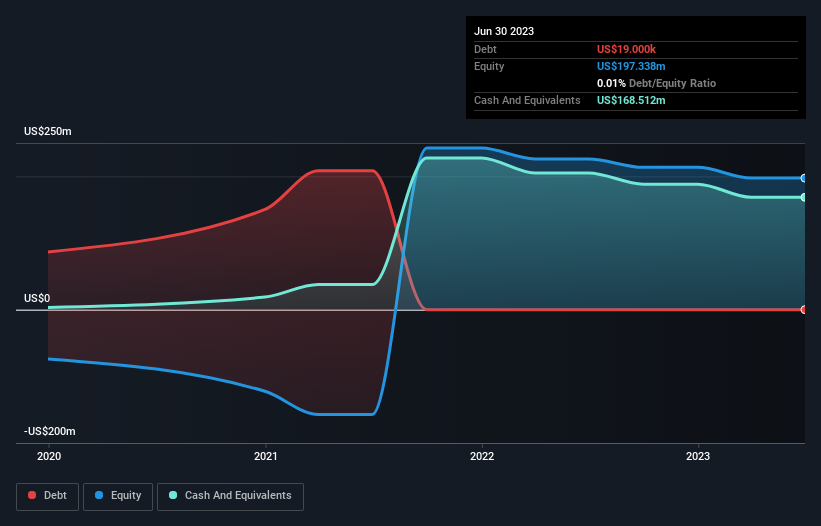Image resolution: width=821 pixels, height=526 pixels.
Task: Click the US$168.512m cash value
Action: click(x=631, y=100)
